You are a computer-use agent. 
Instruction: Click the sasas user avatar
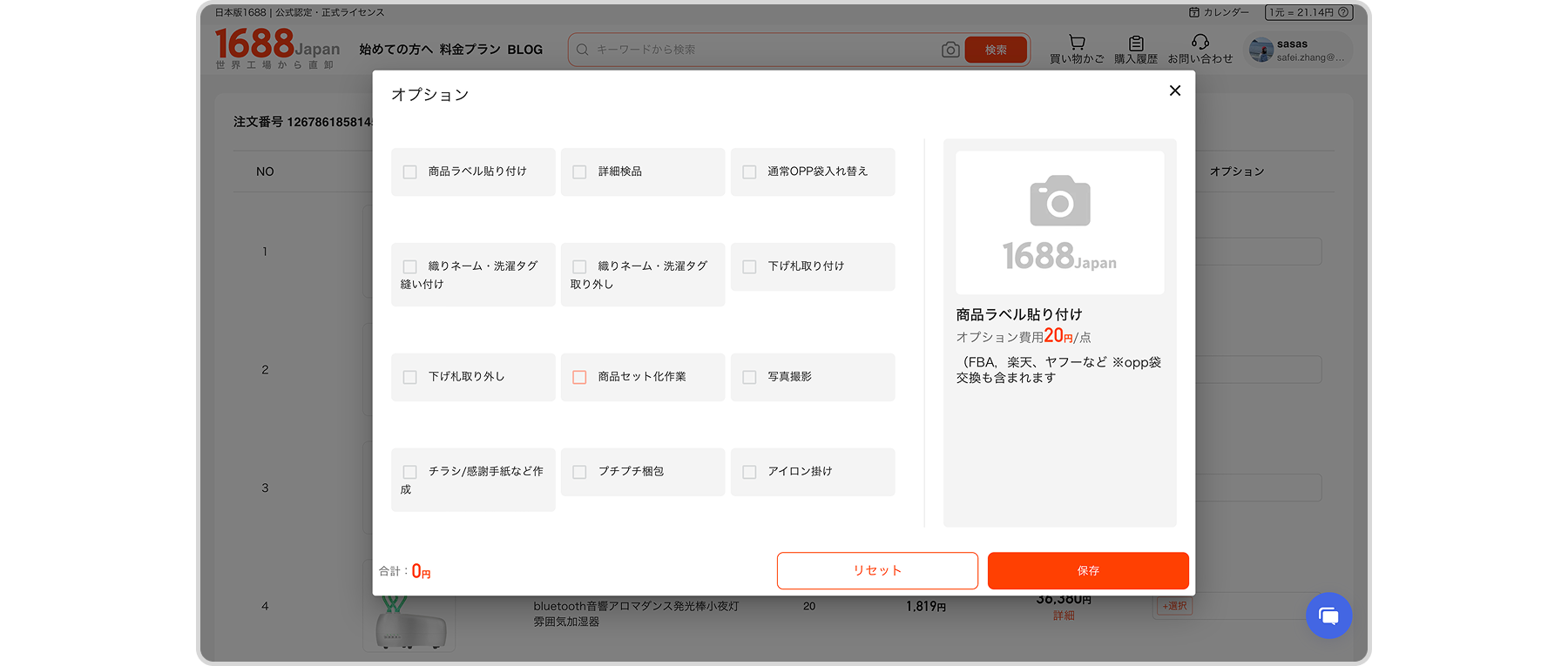tap(1260, 50)
